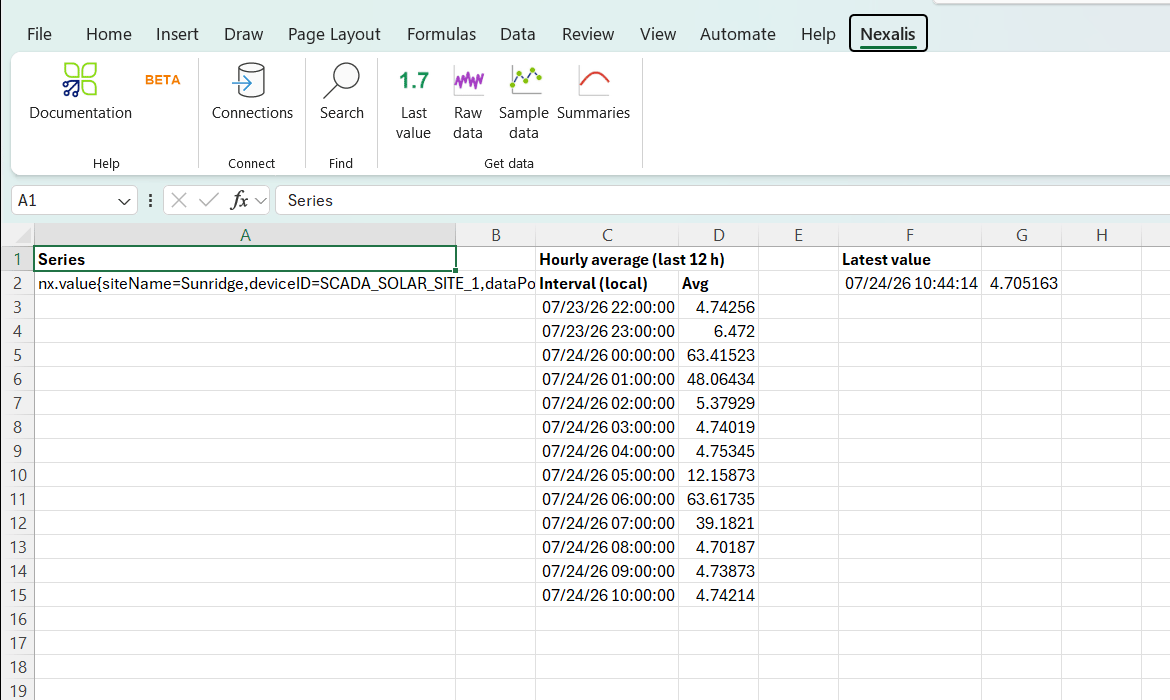Select average value 12.15873
The height and width of the screenshot is (700, 1170).
click(719, 475)
